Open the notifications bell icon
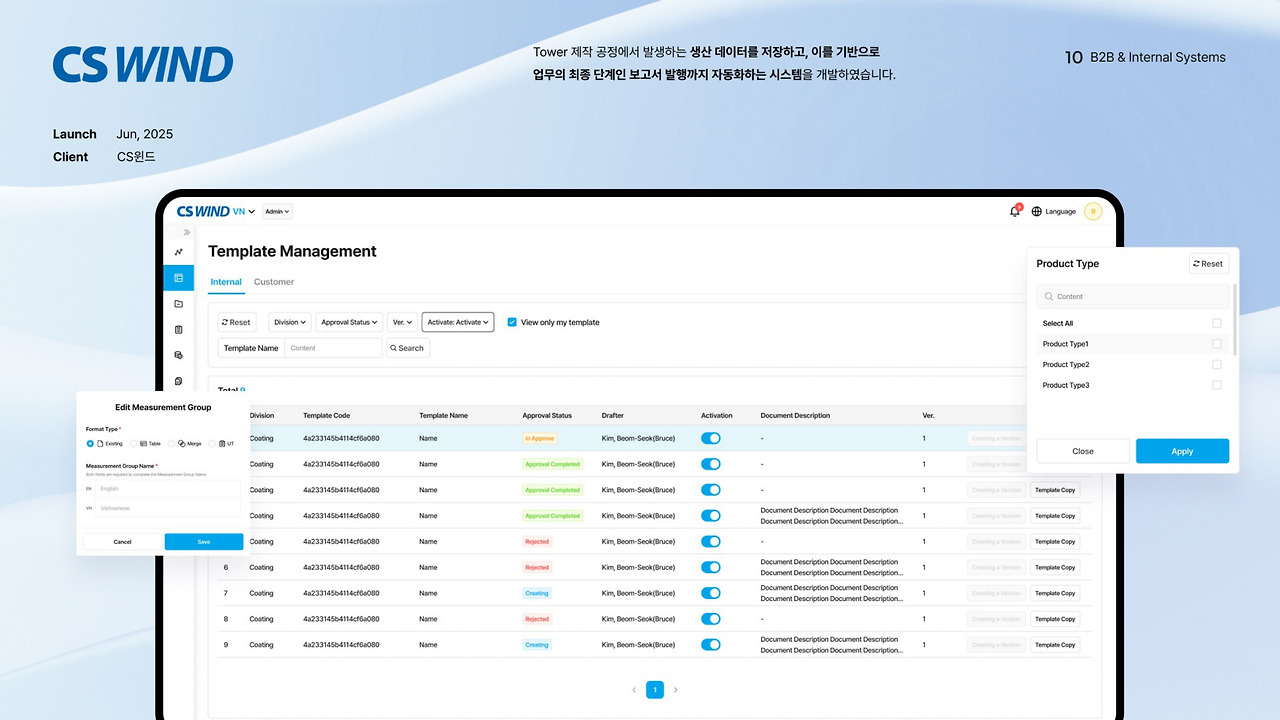Screen dimensions: 1280x720 point(1014,211)
